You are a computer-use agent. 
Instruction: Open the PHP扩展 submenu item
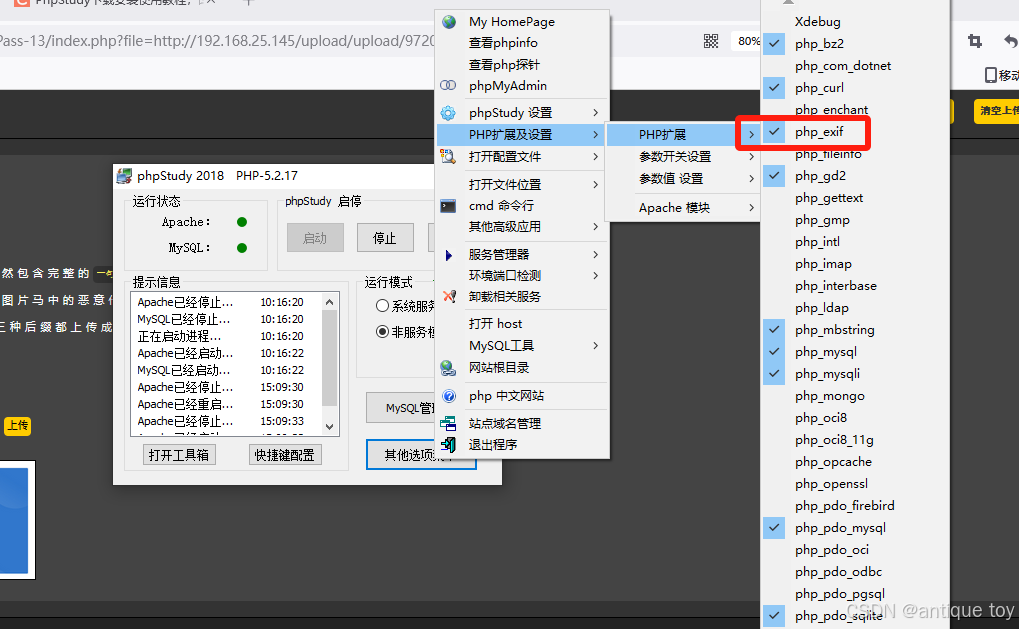tap(682, 135)
